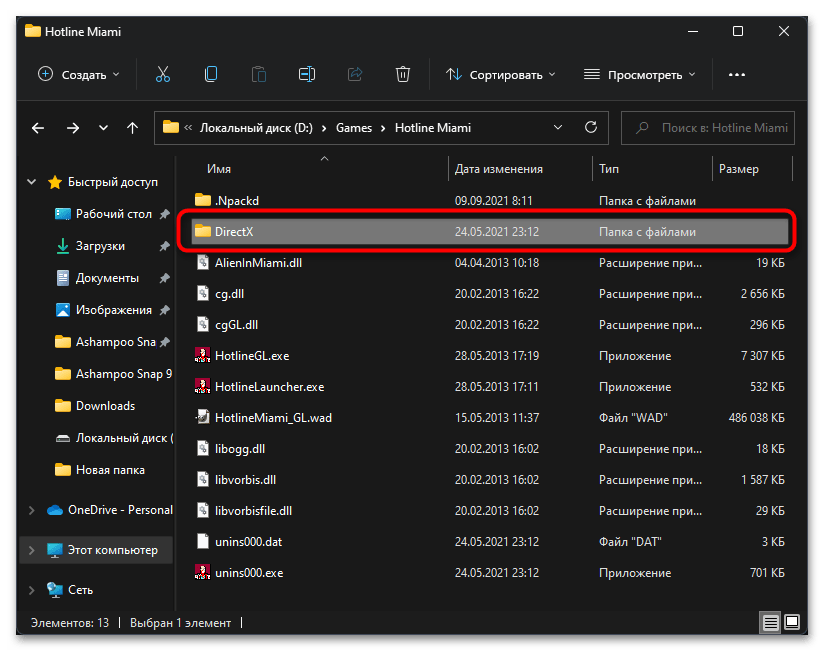Click the Rename icon in toolbar
This screenshot has width=824, height=651.
[307, 74]
